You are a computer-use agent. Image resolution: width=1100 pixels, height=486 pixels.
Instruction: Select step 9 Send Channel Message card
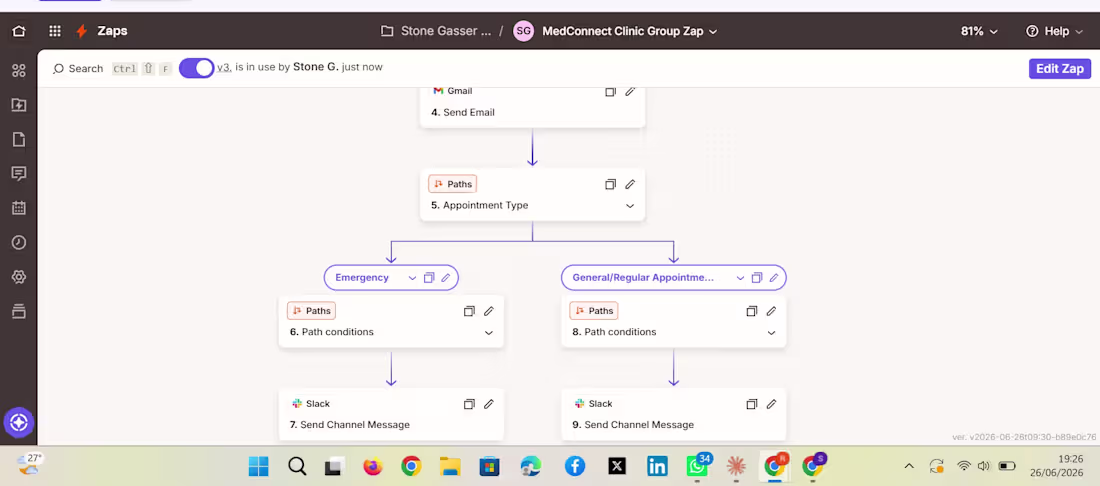[673, 414]
